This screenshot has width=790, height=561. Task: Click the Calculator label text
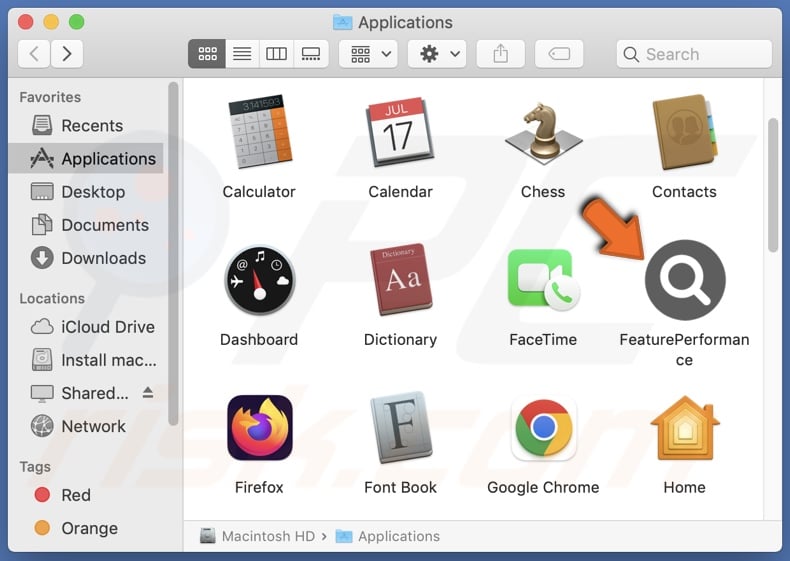[259, 192]
